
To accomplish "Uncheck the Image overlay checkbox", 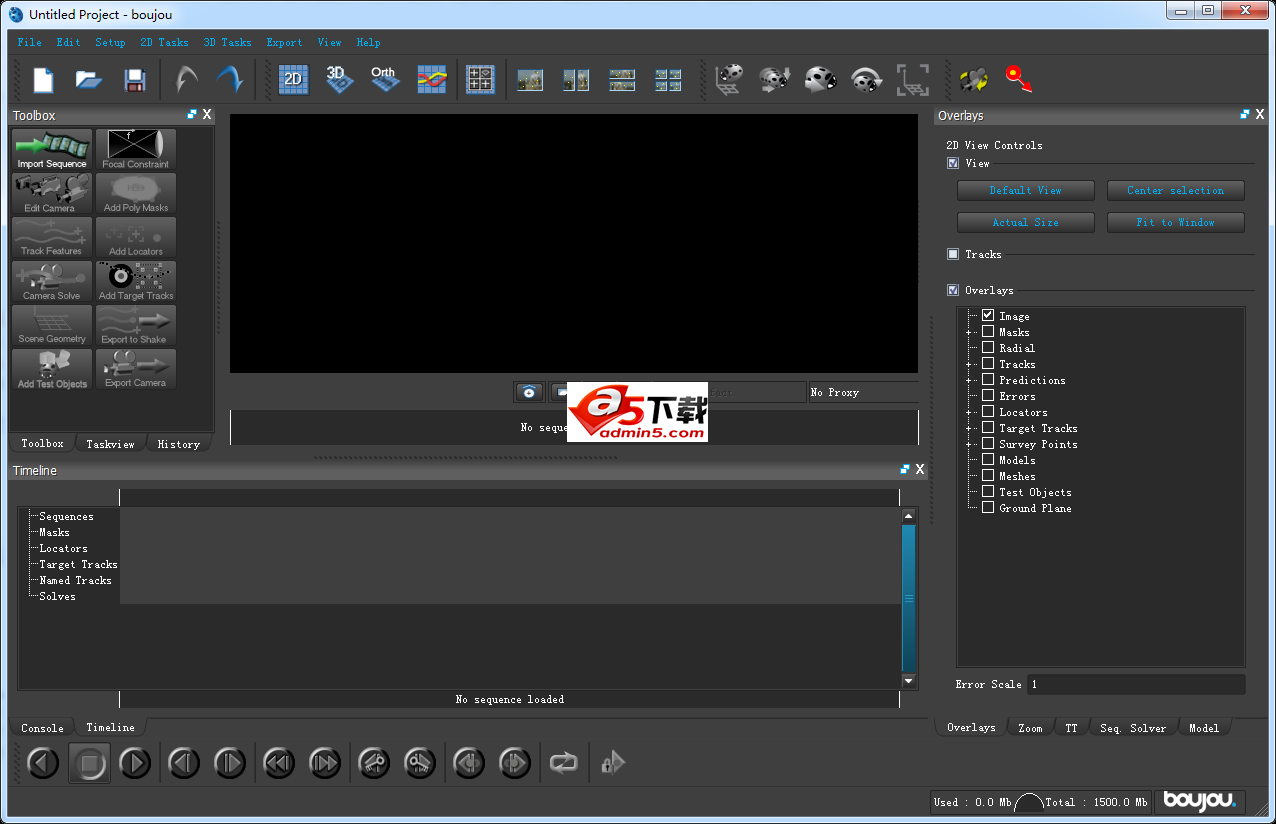I will 988,316.
